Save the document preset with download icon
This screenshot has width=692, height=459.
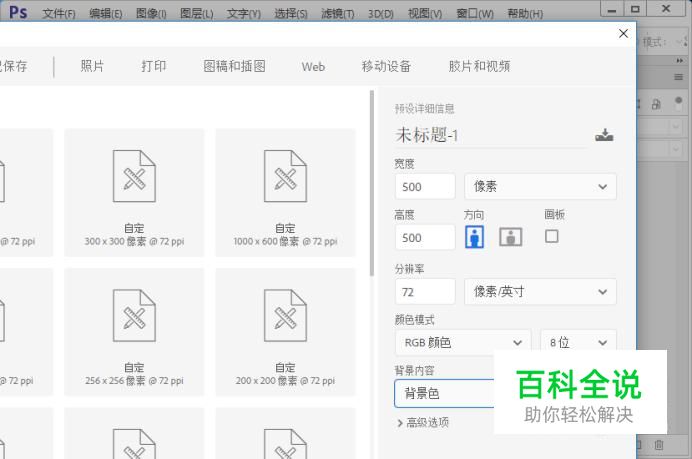tap(604, 135)
